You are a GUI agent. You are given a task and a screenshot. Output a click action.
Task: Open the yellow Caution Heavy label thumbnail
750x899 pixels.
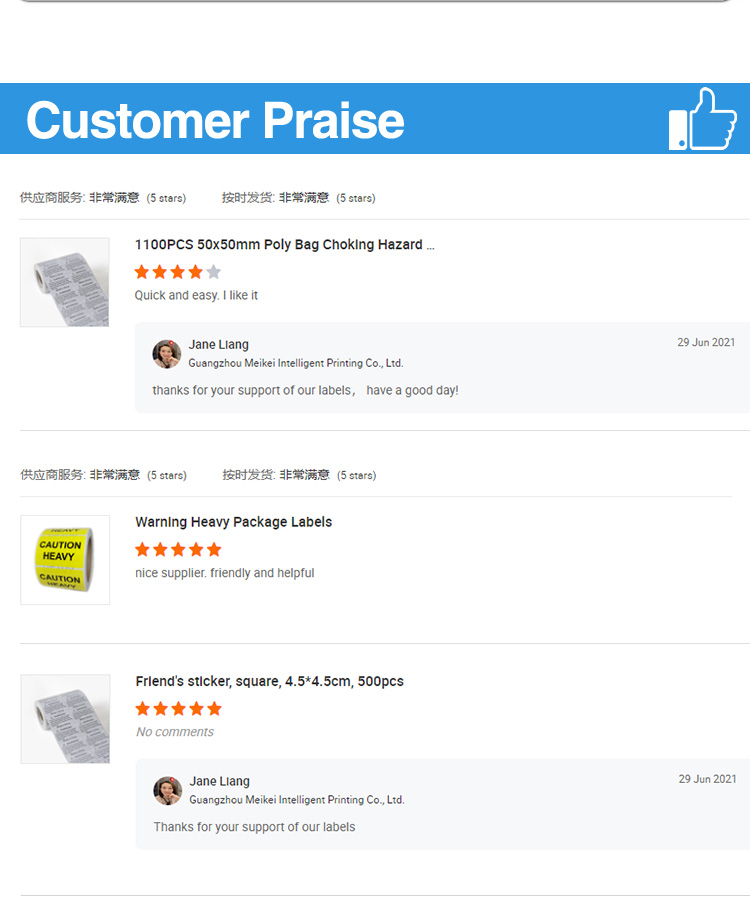[65, 560]
